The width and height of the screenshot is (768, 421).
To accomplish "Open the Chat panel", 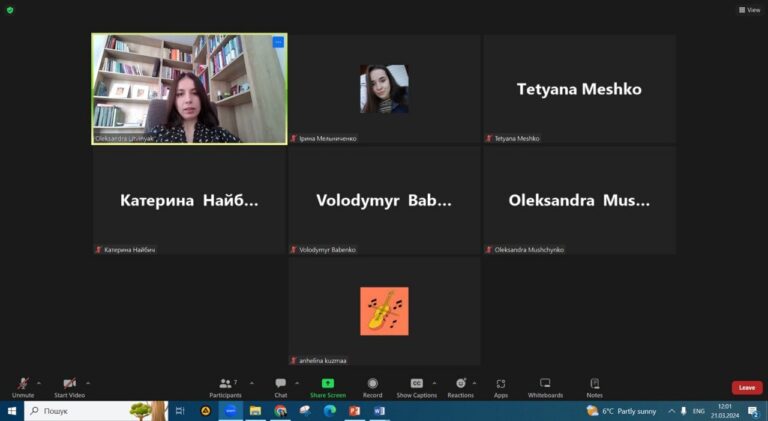I will [281, 387].
